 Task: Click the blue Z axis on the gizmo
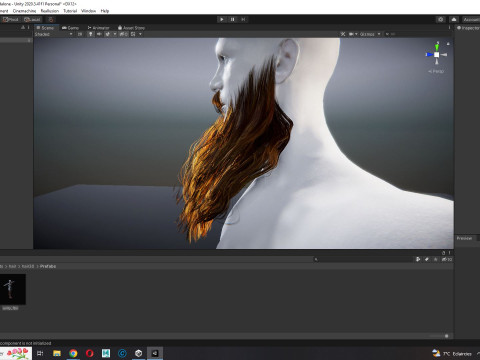pyautogui.click(x=429, y=54)
